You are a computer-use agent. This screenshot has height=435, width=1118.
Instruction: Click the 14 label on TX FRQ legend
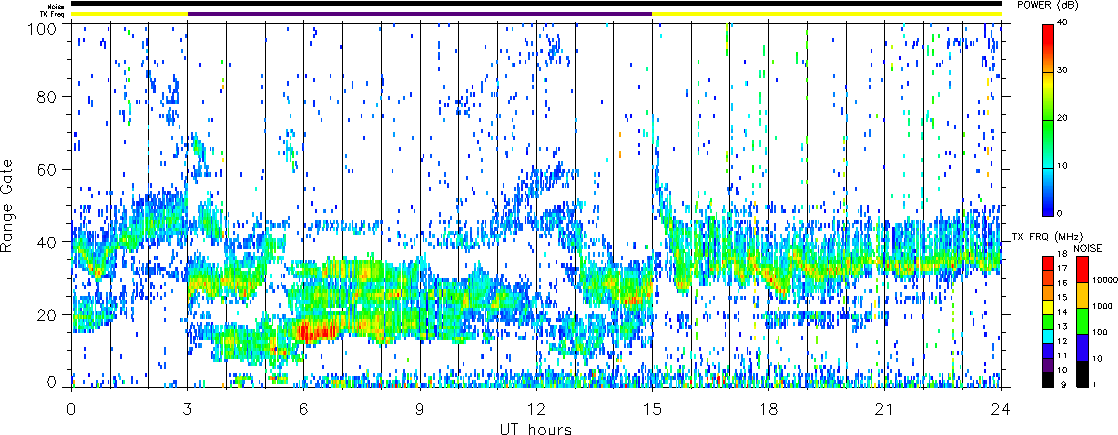(1062, 312)
